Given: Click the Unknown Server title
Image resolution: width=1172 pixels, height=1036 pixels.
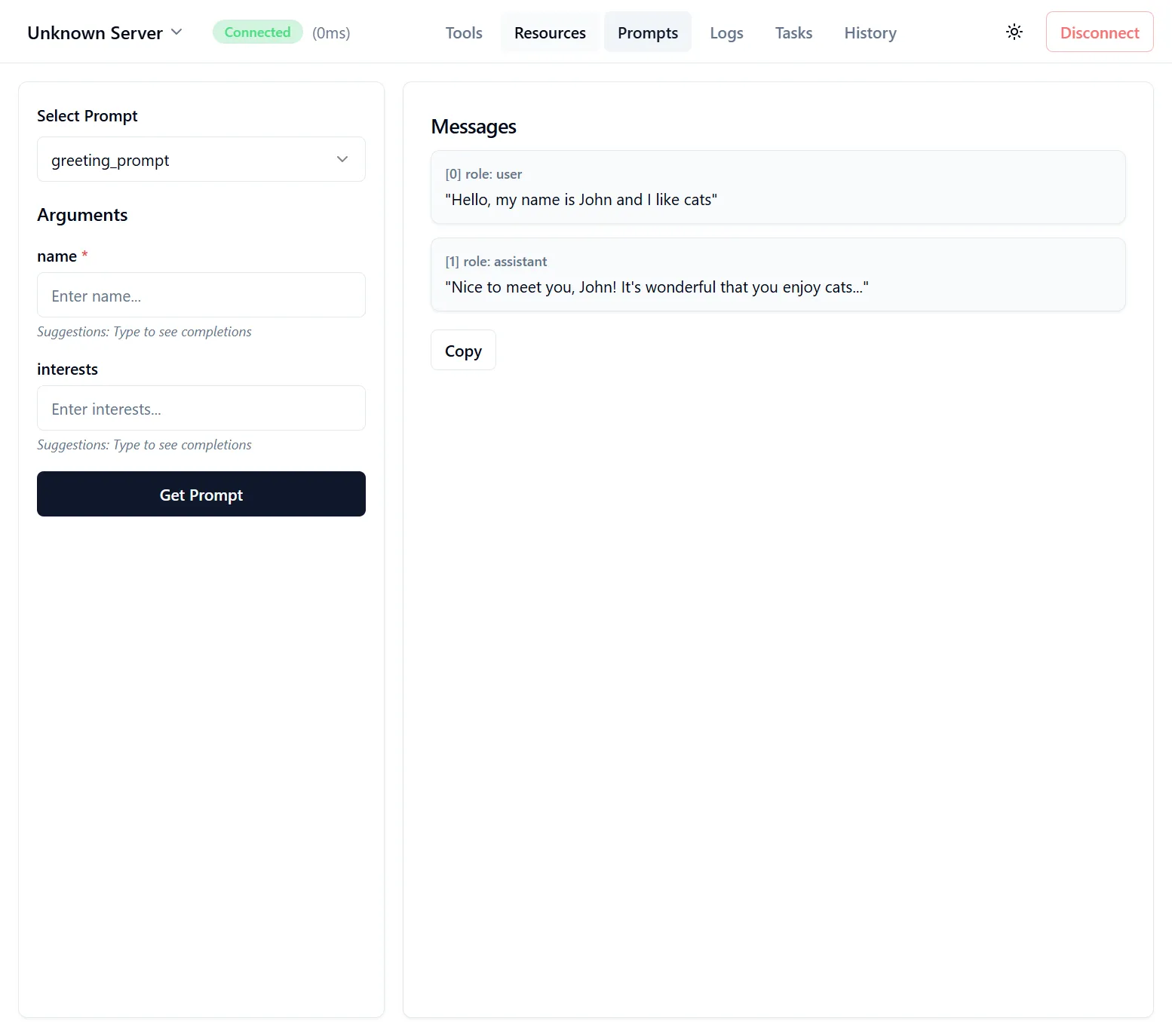Looking at the screenshot, I should (x=95, y=32).
